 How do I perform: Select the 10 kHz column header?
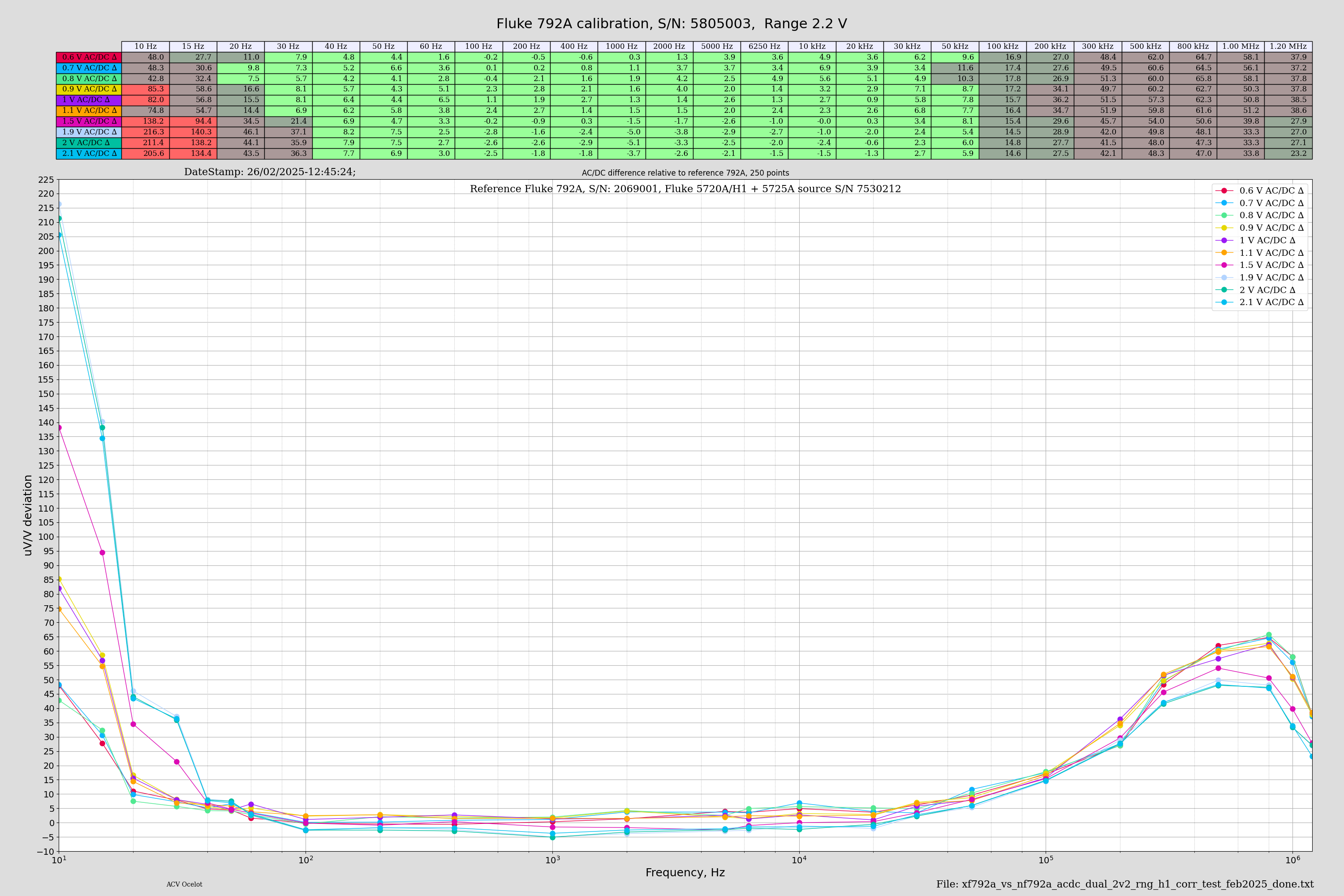812,46
